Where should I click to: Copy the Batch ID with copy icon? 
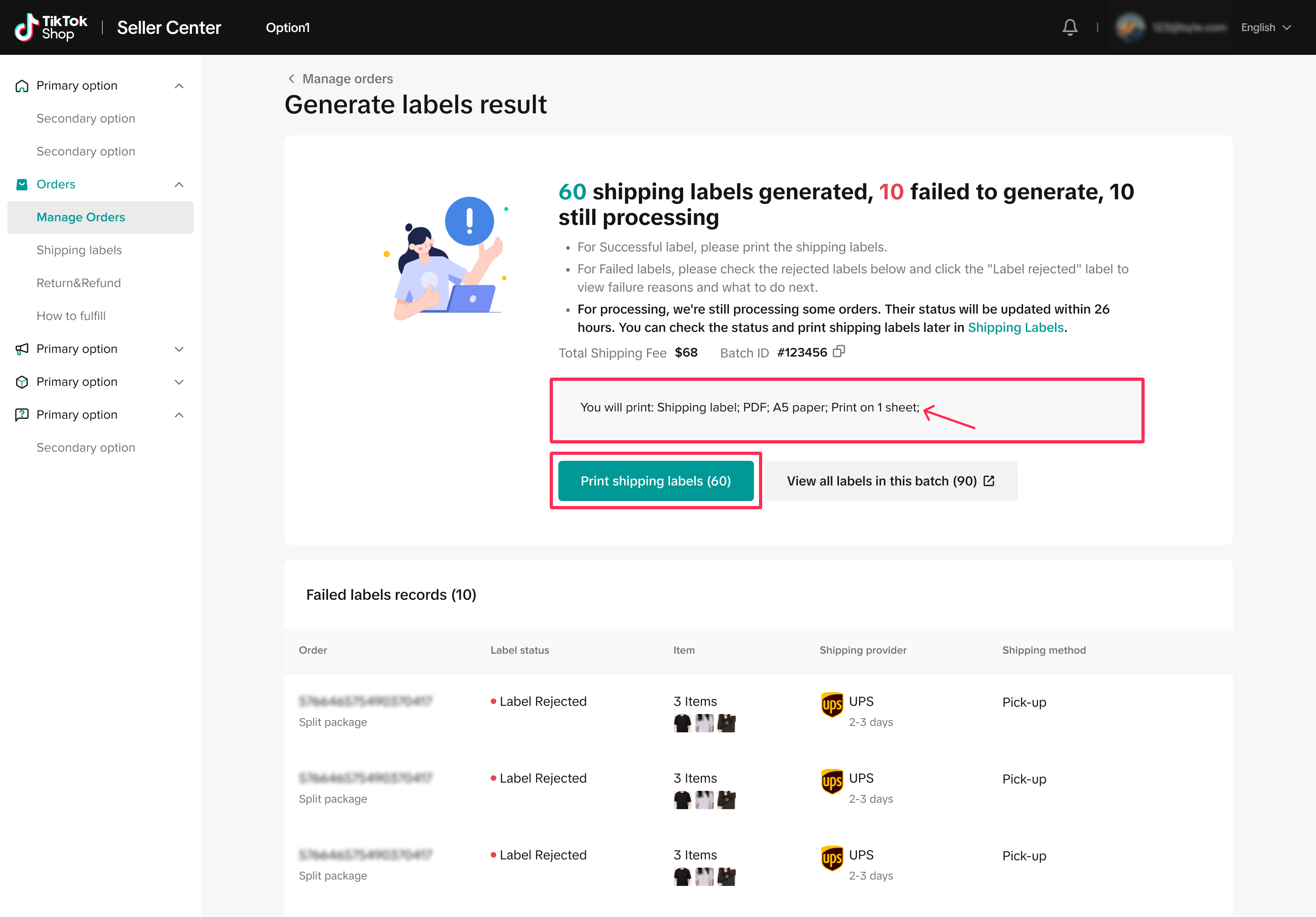click(x=838, y=352)
